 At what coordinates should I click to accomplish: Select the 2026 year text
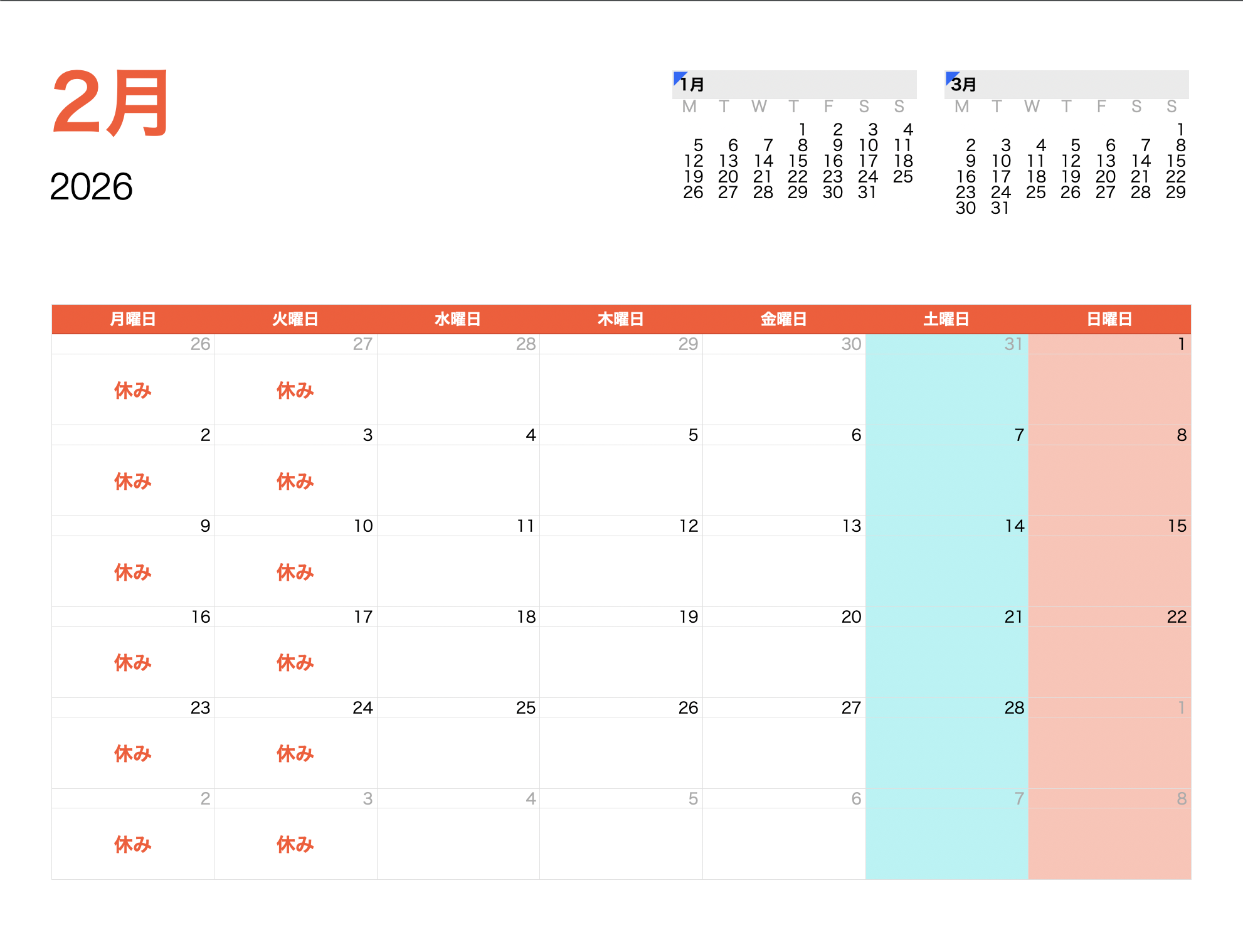click(91, 187)
